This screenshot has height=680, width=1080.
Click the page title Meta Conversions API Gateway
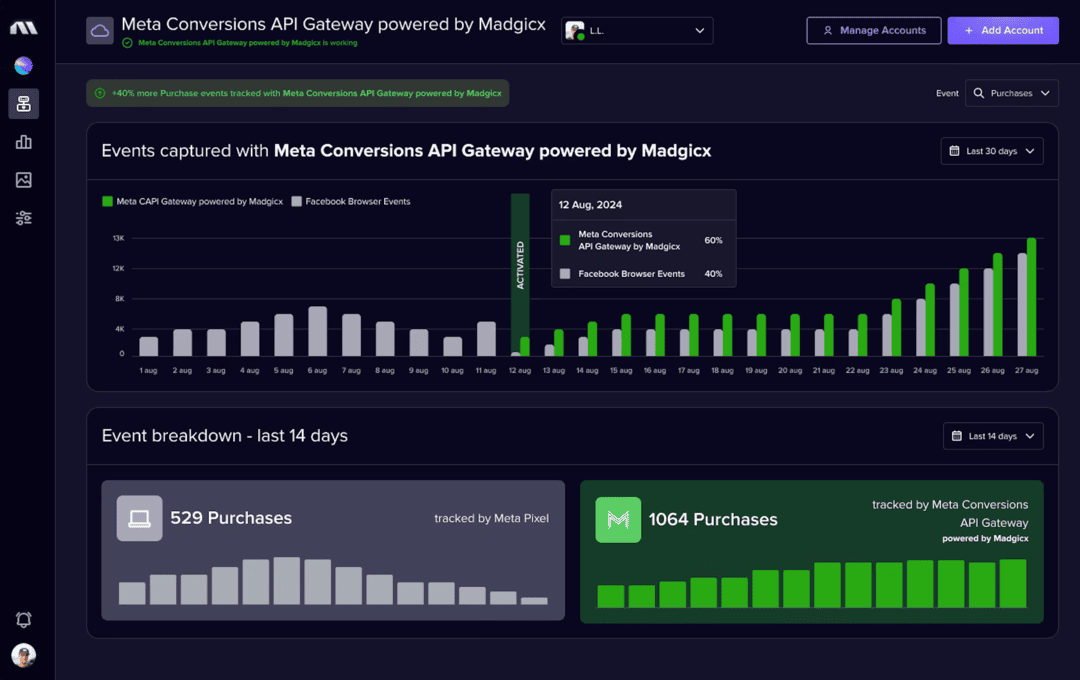coord(333,24)
